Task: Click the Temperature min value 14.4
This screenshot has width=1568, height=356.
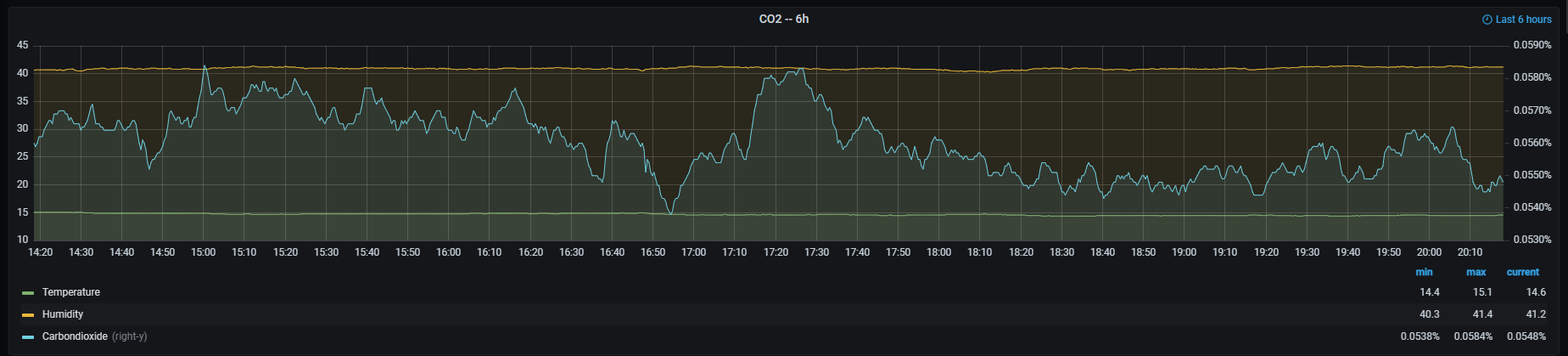Action: [x=1429, y=292]
